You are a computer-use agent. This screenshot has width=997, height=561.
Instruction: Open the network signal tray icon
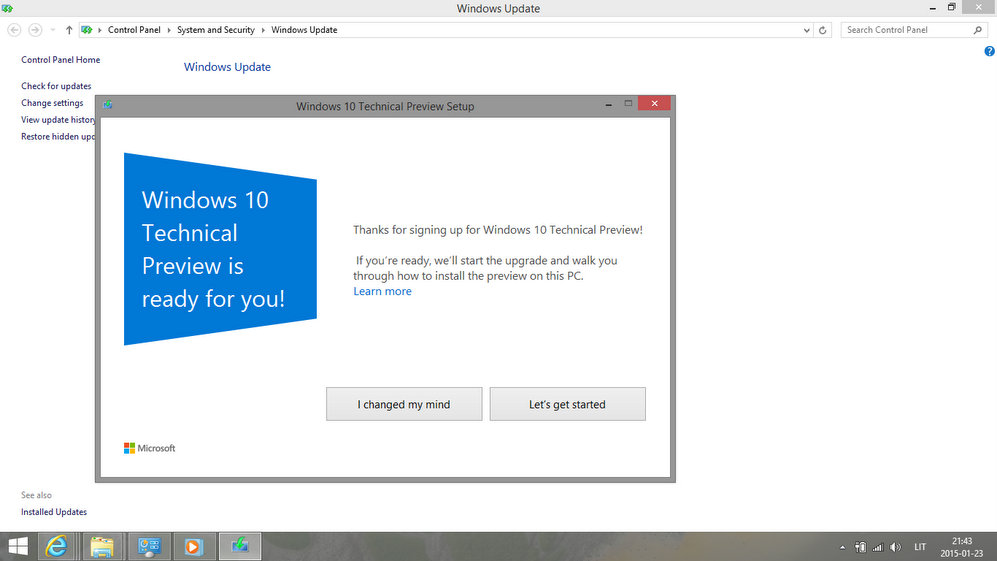coord(878,547)
